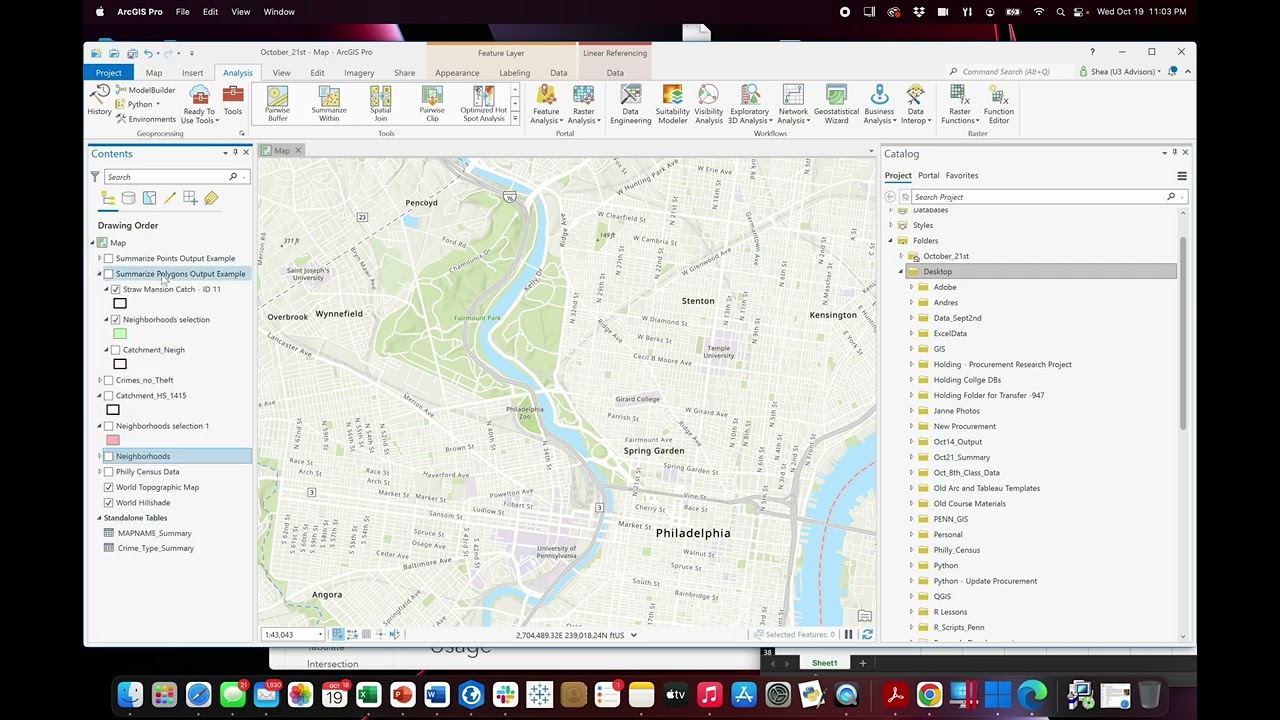Click the Catchment_HS_1415 outline symbol
Viewport: 1280px width, 720px height.
(x=113, y=410)
